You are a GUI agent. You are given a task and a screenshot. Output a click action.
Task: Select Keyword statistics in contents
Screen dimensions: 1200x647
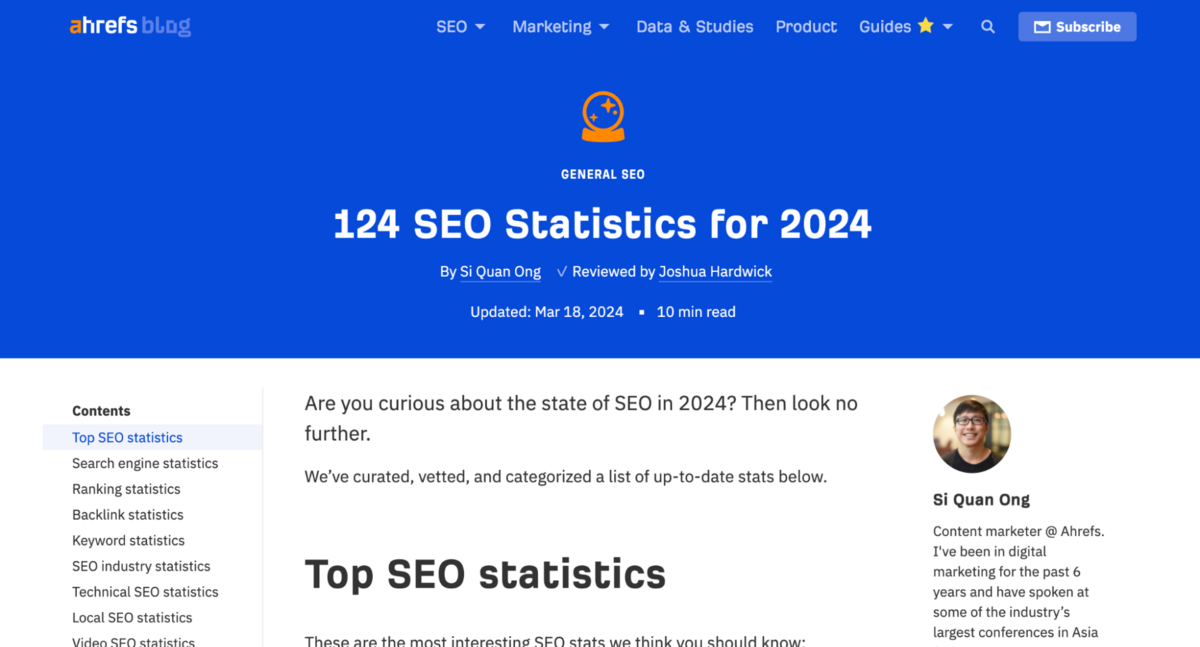pos(128,541)
